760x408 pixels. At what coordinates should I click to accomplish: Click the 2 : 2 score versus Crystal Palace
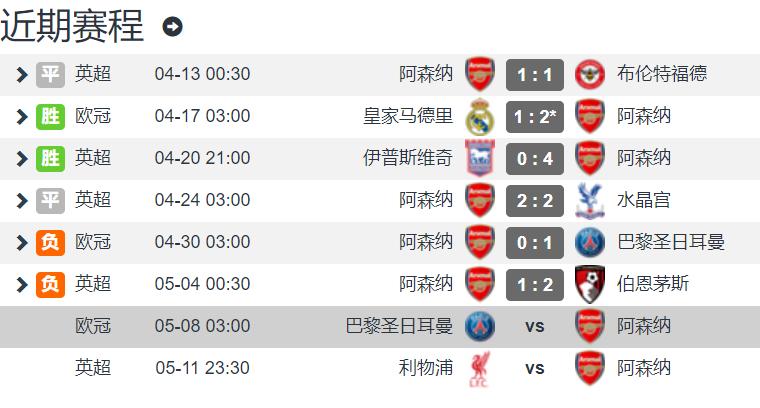[535, 201]
